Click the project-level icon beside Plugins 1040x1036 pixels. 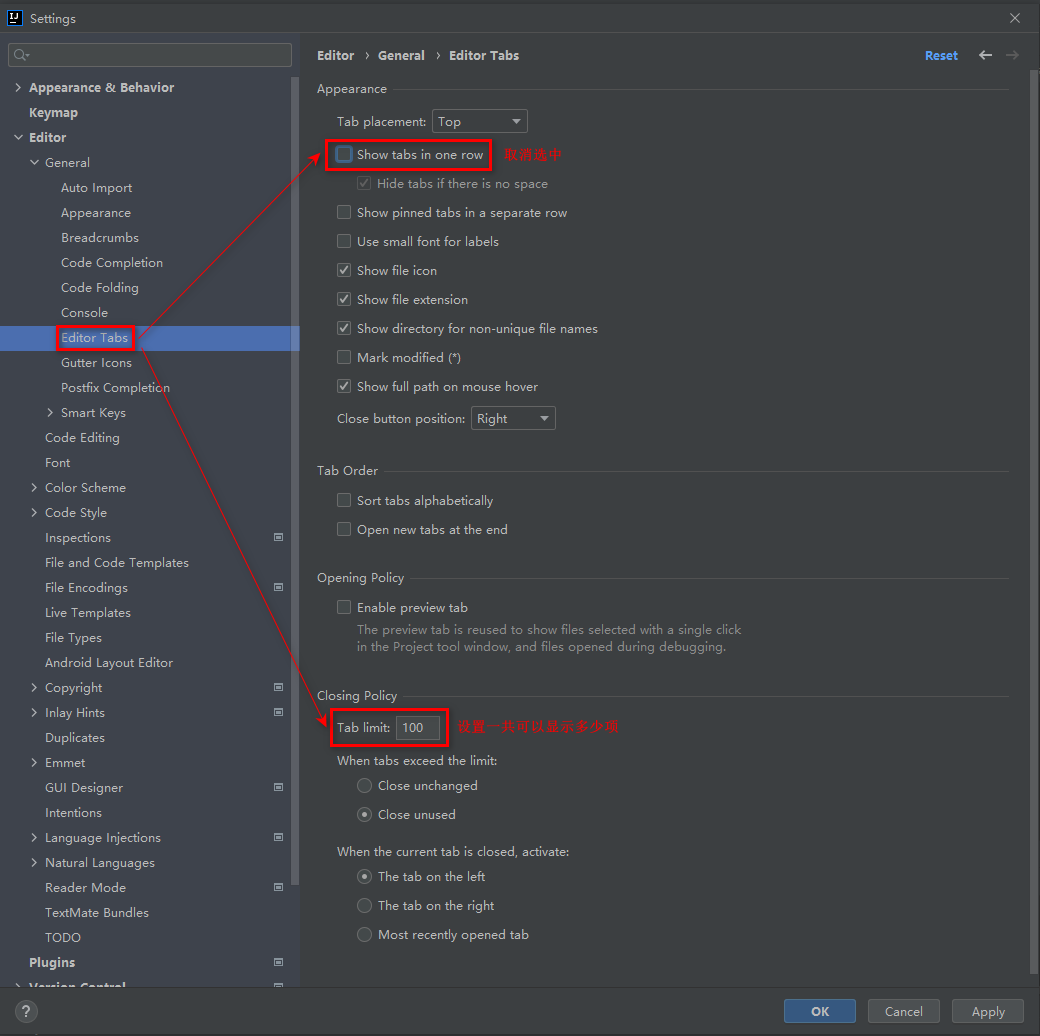tap(279, 962)
